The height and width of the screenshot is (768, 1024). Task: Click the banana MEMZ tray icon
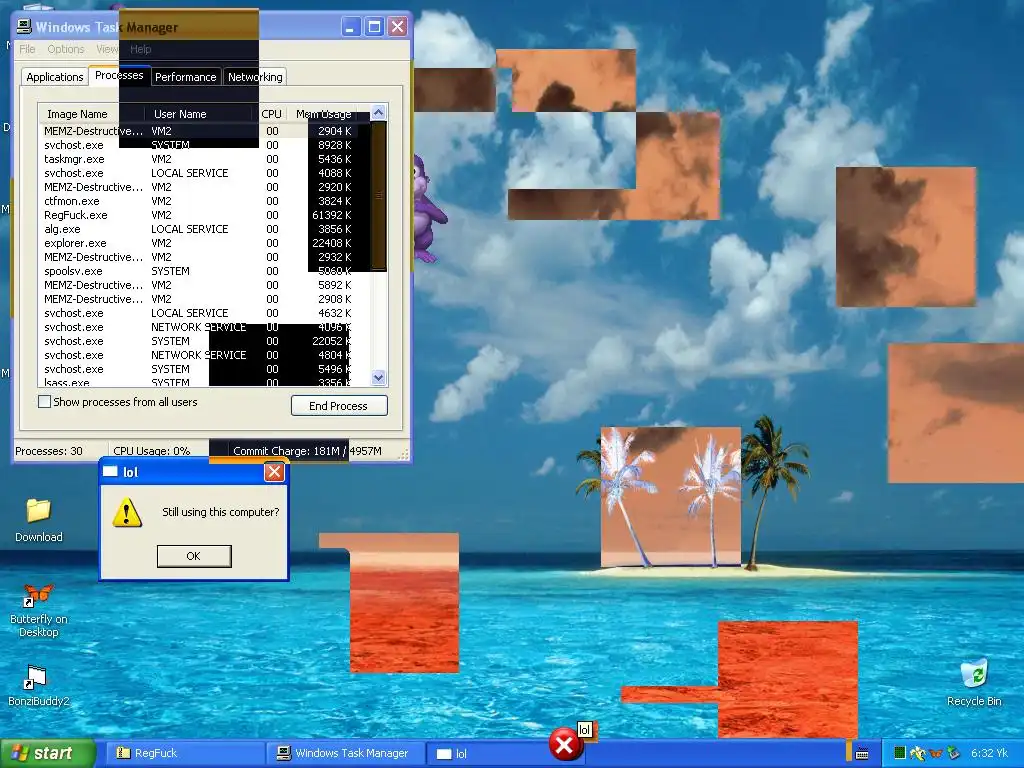click(918, 753)
